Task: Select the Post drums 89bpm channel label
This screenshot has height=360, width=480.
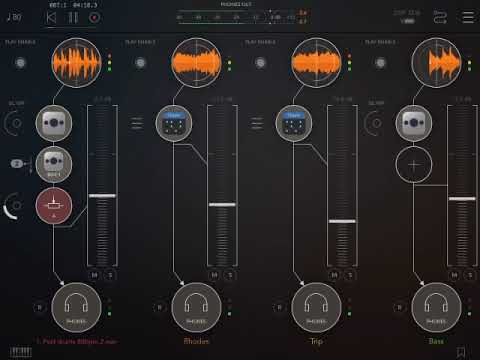Action: (77, 341)
